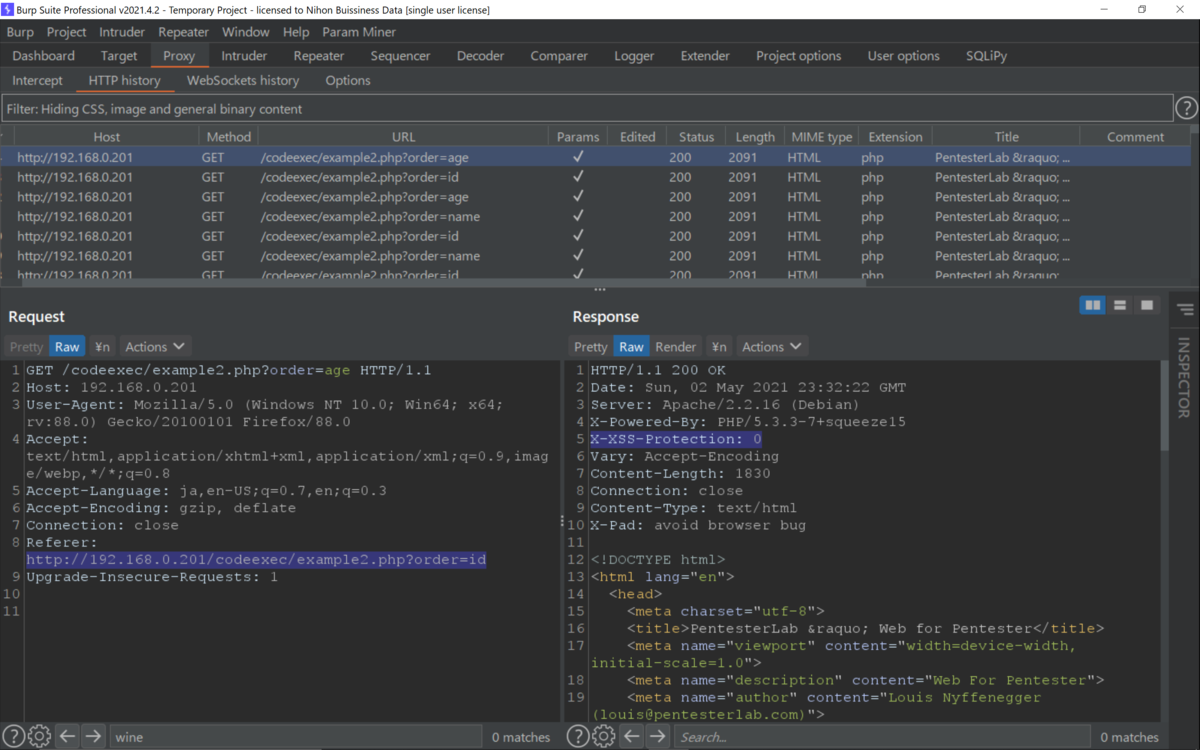Open the Param Miner menu
Screen dimensions: 1200x750
coord(359,32)
